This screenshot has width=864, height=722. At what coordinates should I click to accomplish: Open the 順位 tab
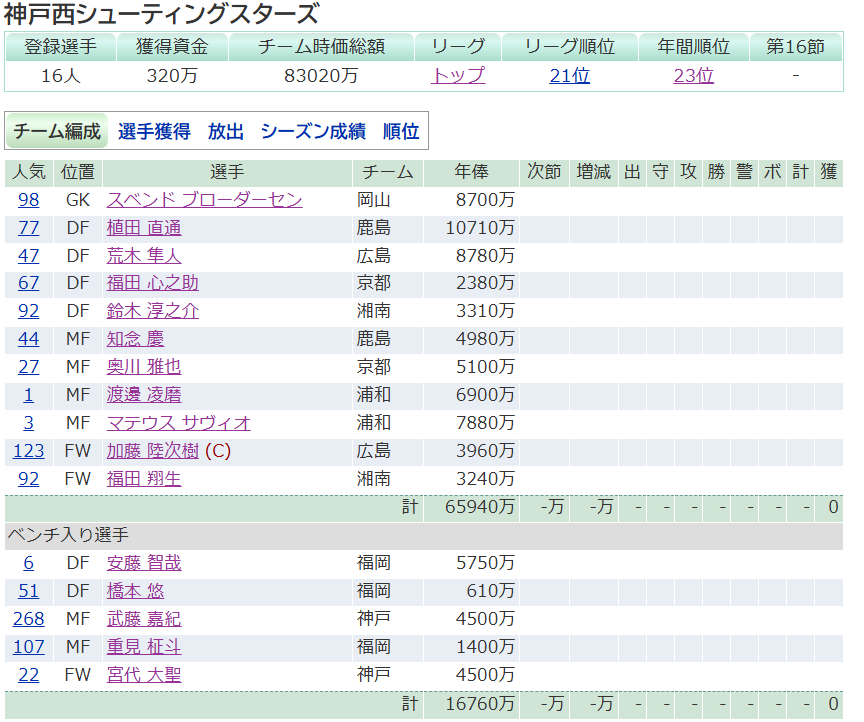(401, 131)
